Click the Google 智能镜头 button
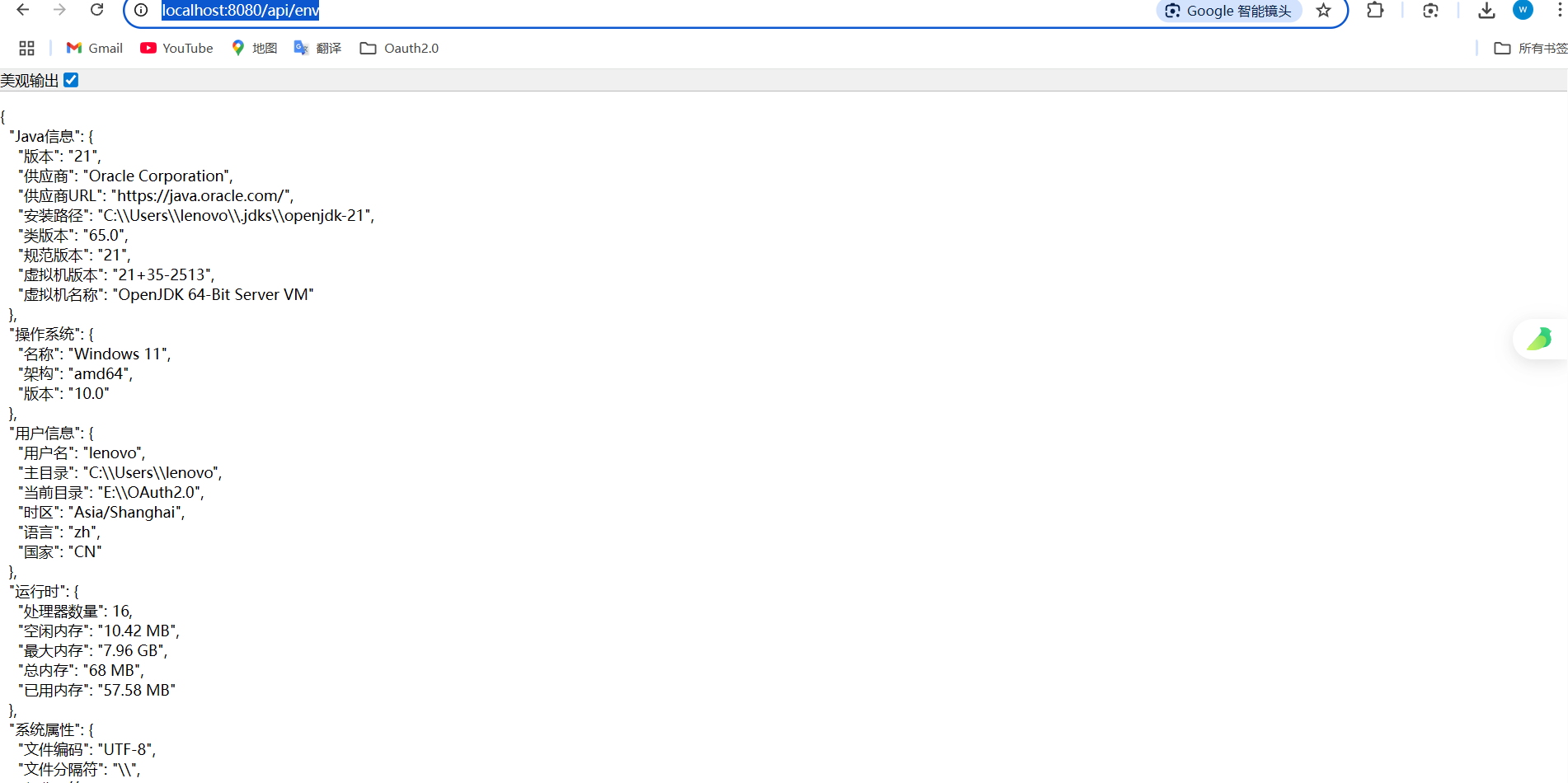The height and width of the screenshot is (783, 1568). (x=1228, y=11)
